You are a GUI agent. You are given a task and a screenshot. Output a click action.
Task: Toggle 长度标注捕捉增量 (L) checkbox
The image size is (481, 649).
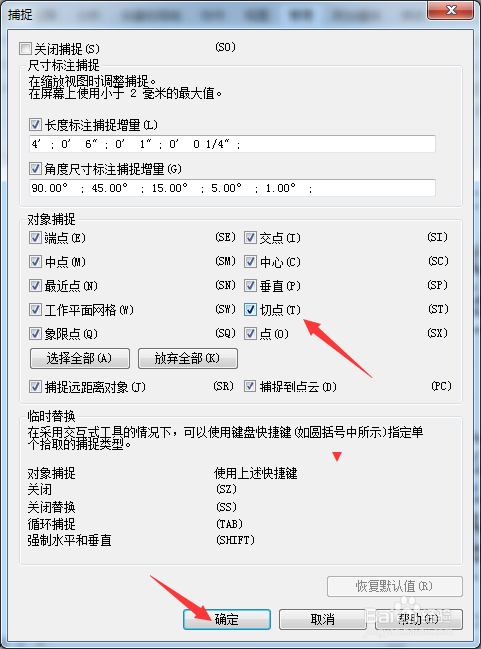(x=35, y=125)
